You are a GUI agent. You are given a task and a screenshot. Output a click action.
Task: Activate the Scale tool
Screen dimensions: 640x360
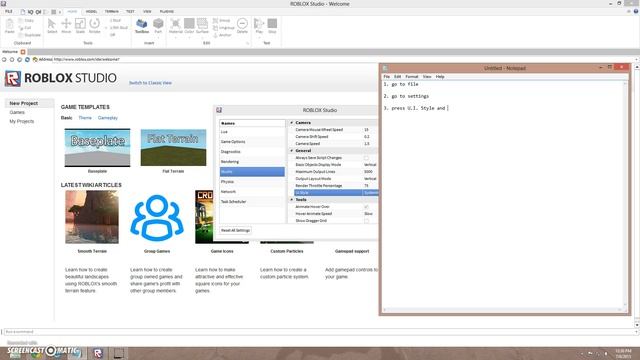tap(80, 26)
